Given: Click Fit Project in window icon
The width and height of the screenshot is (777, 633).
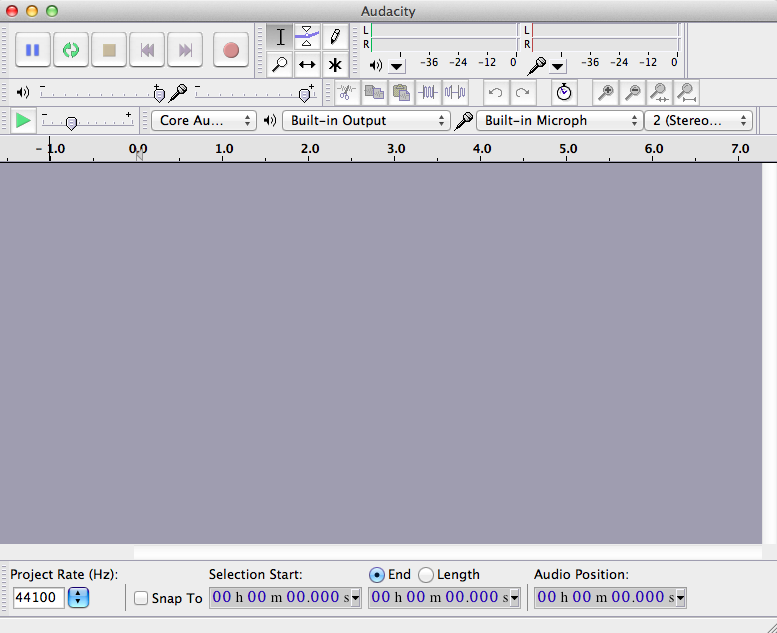Looking at the screenshot, I should pyautogui.click(x=687, y=92).
